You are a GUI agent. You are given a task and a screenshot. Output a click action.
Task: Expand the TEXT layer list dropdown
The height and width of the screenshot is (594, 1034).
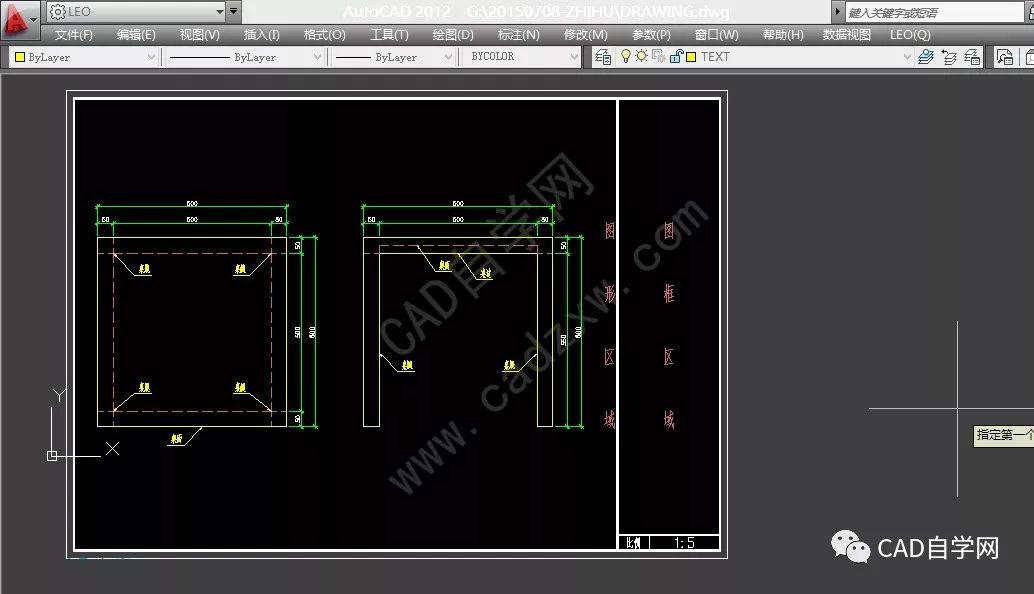[907, 57]
